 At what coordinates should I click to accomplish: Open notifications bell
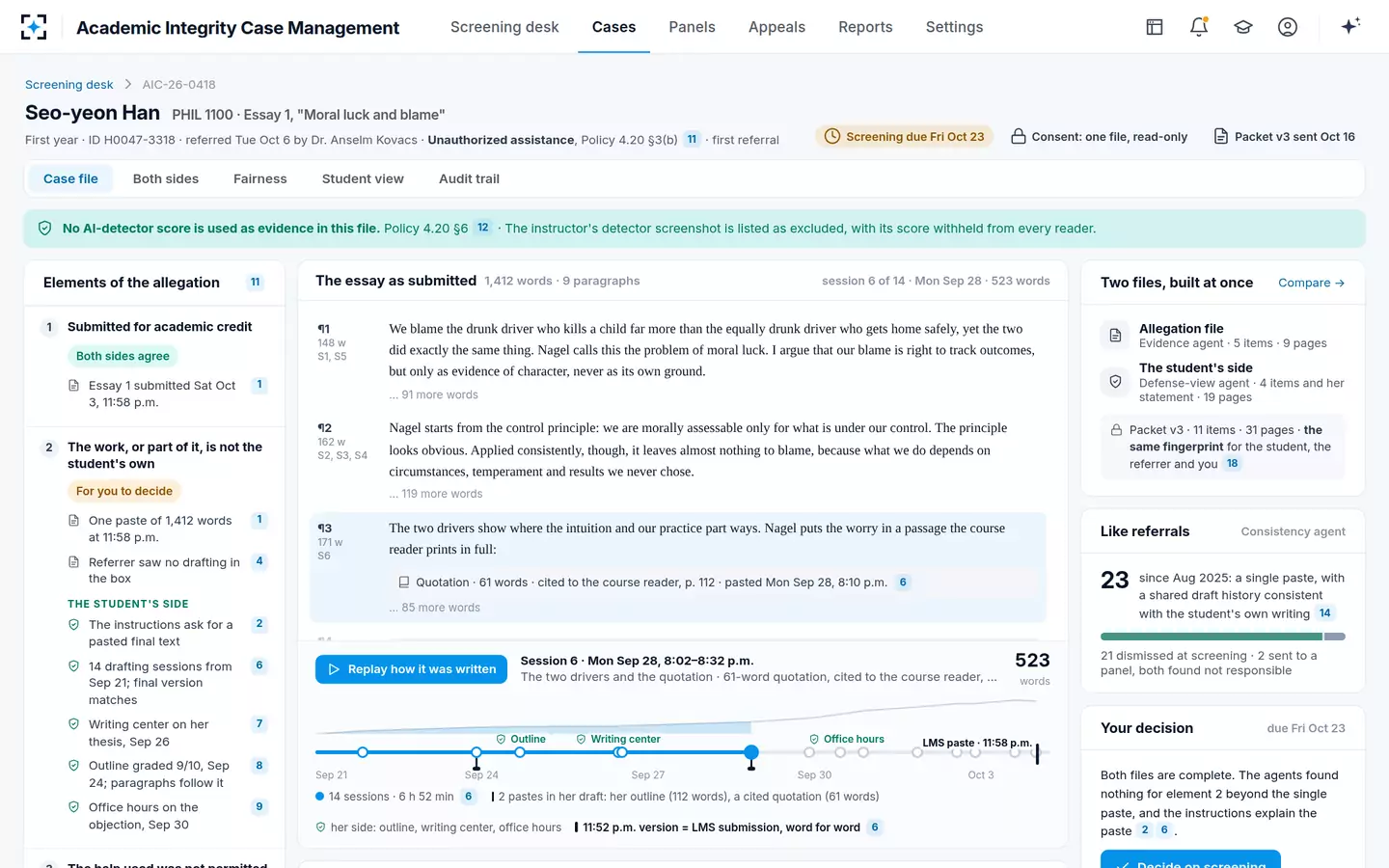click(x=1199, y=27)
